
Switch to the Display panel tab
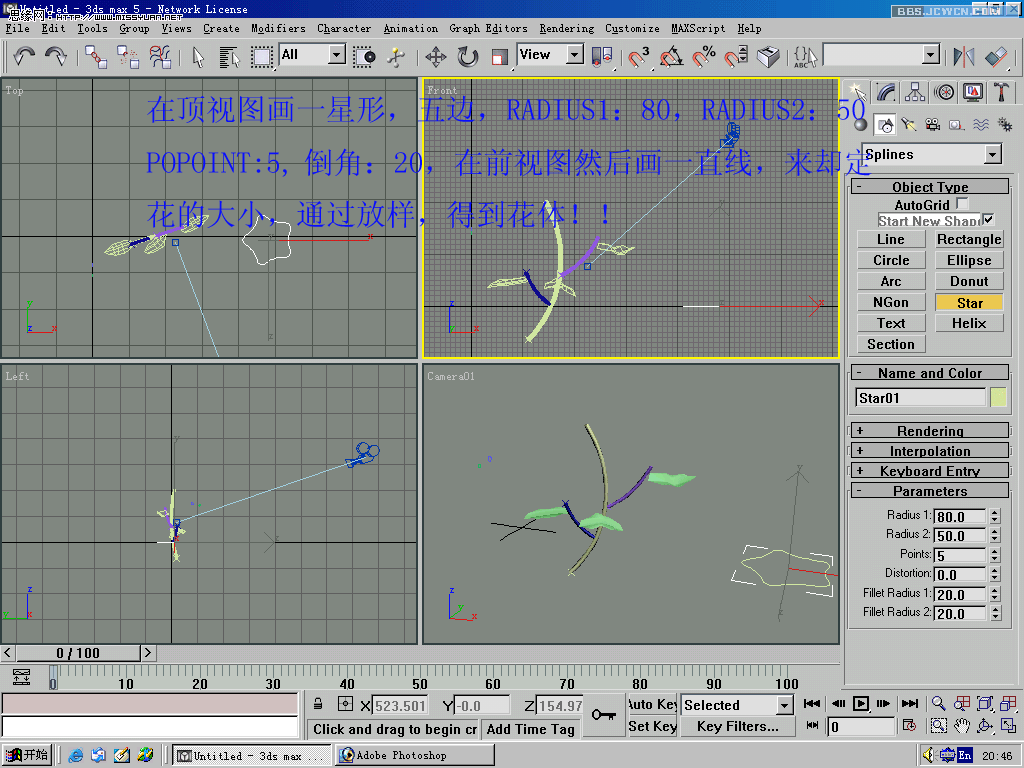pyautogui.click(x=972, y=92)
